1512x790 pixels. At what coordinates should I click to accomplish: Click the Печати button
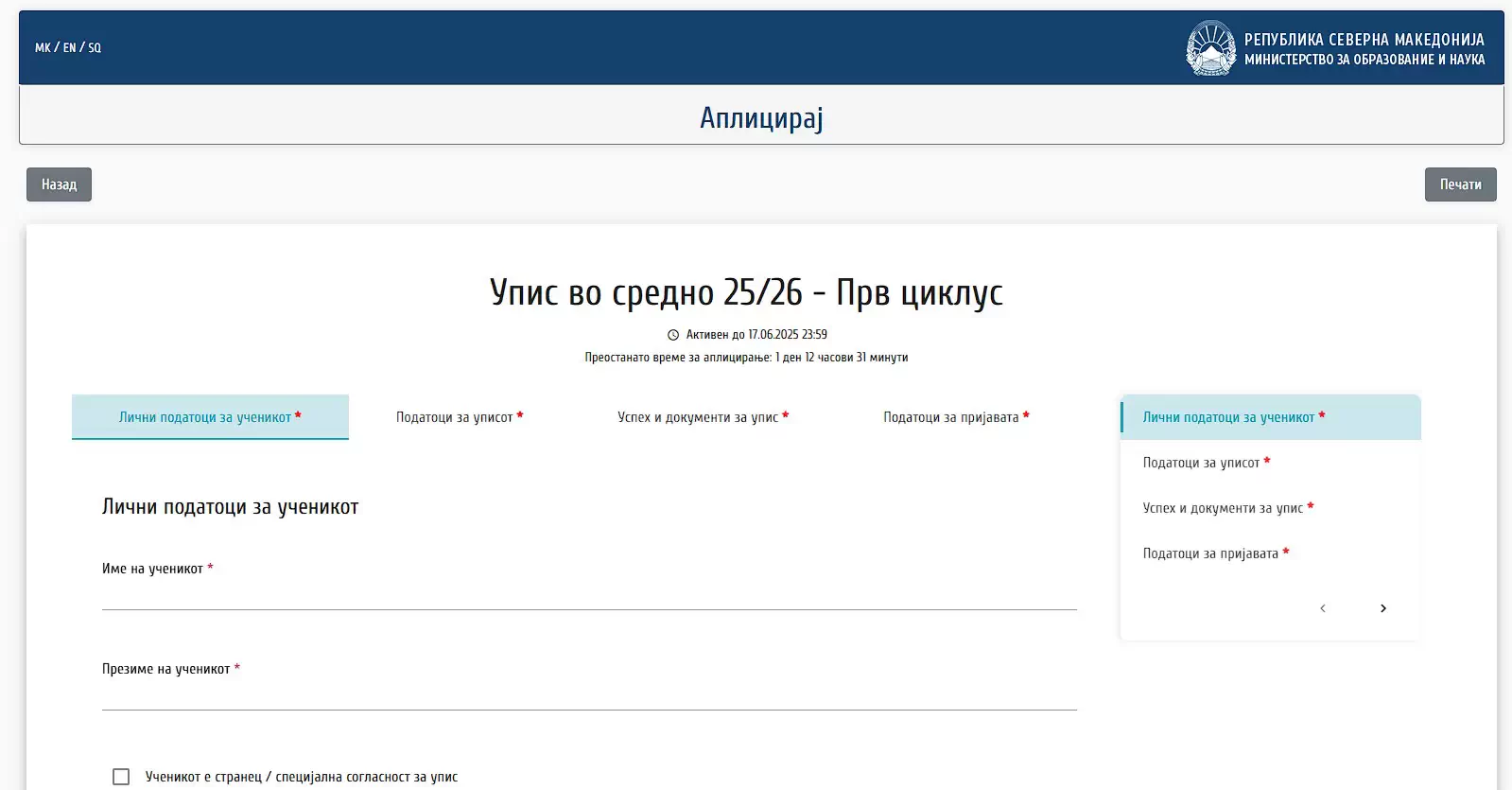click(x=1460, y=184)
